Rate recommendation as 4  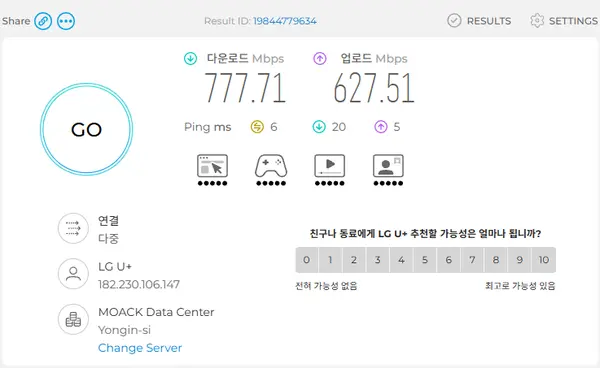401,260
